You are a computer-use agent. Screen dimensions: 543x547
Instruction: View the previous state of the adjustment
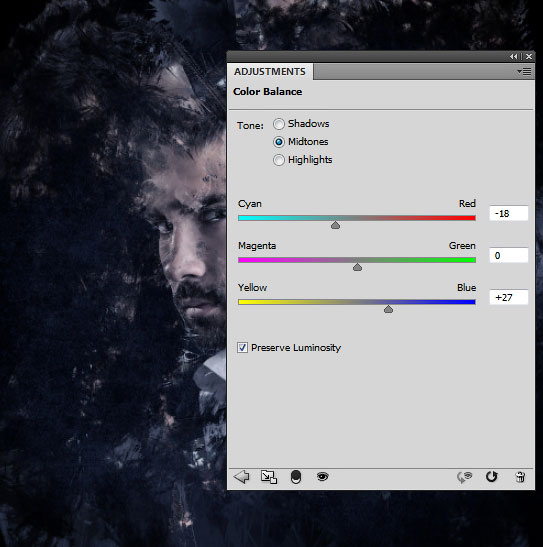(464, 477)
